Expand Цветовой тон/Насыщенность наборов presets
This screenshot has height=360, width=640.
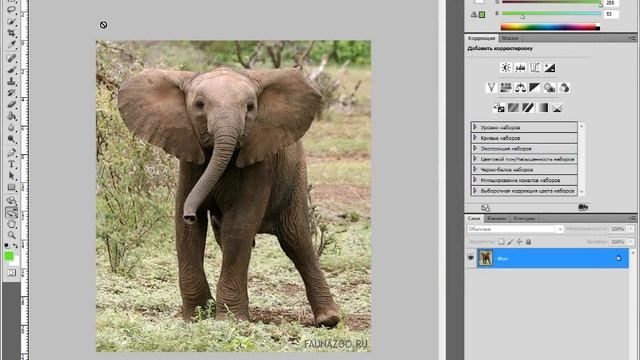point(475,159)
